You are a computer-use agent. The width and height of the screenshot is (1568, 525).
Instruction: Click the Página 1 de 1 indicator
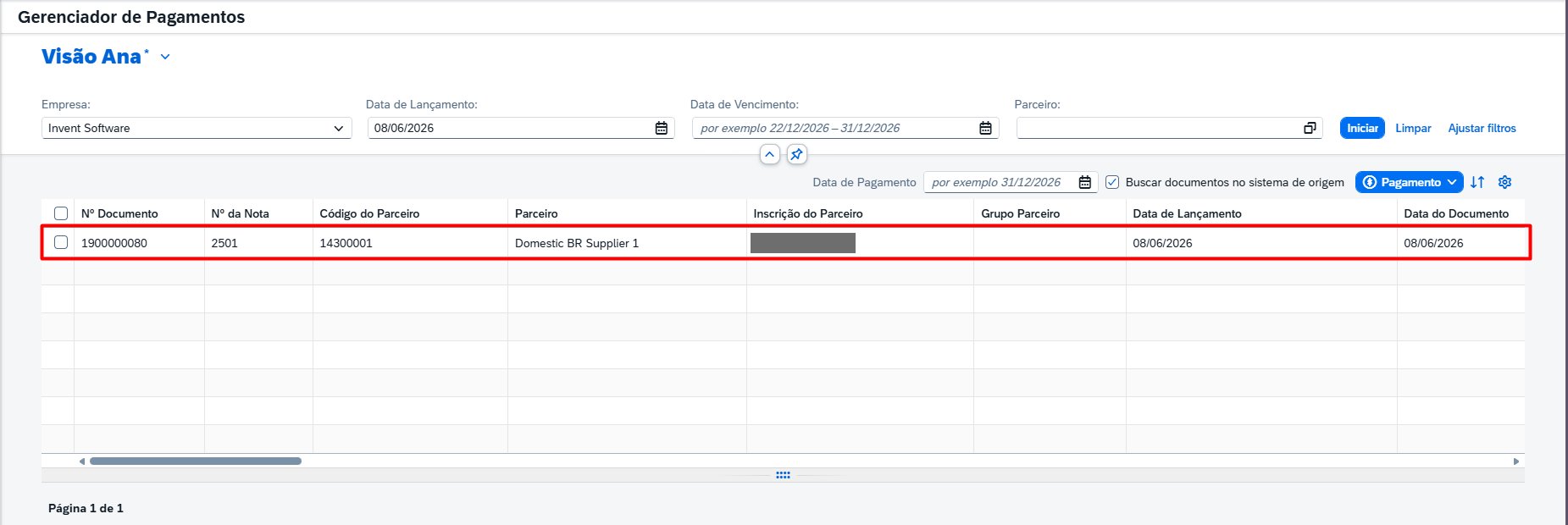86,508
